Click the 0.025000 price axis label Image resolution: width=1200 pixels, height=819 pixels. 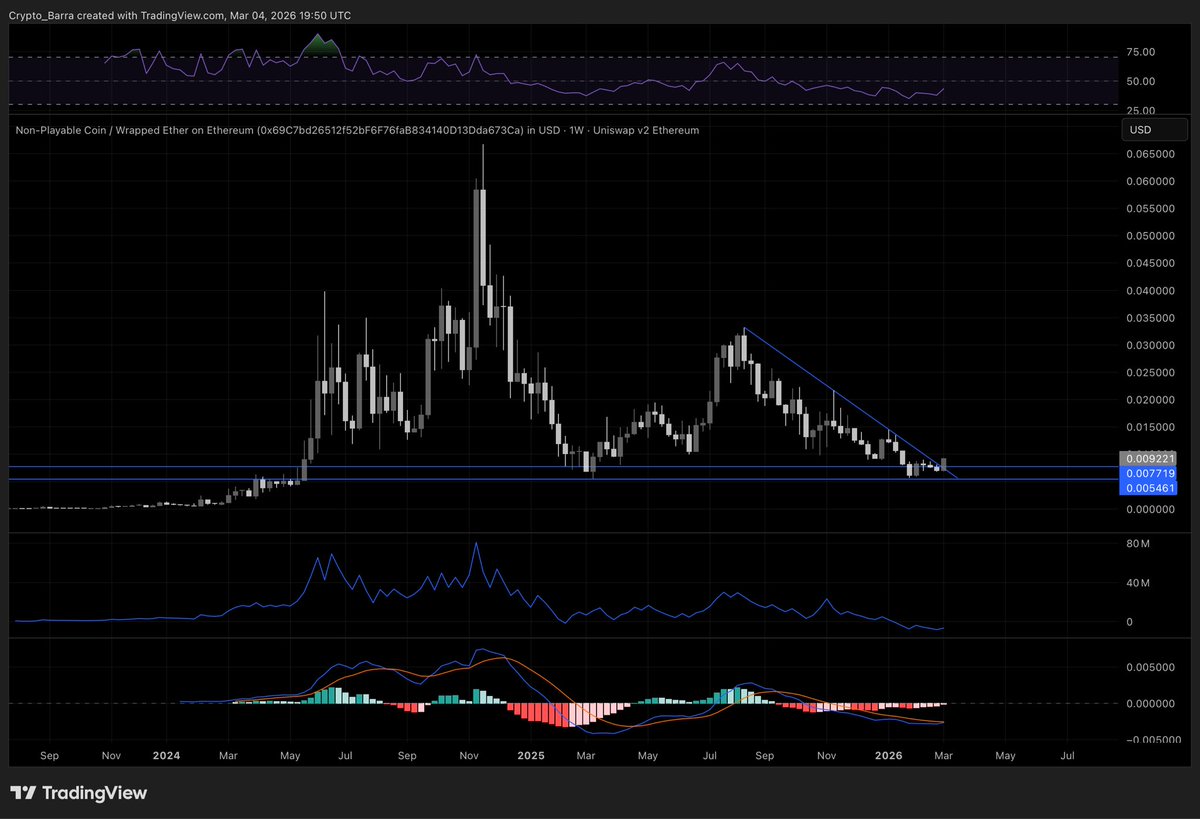tap(1152, 373)
